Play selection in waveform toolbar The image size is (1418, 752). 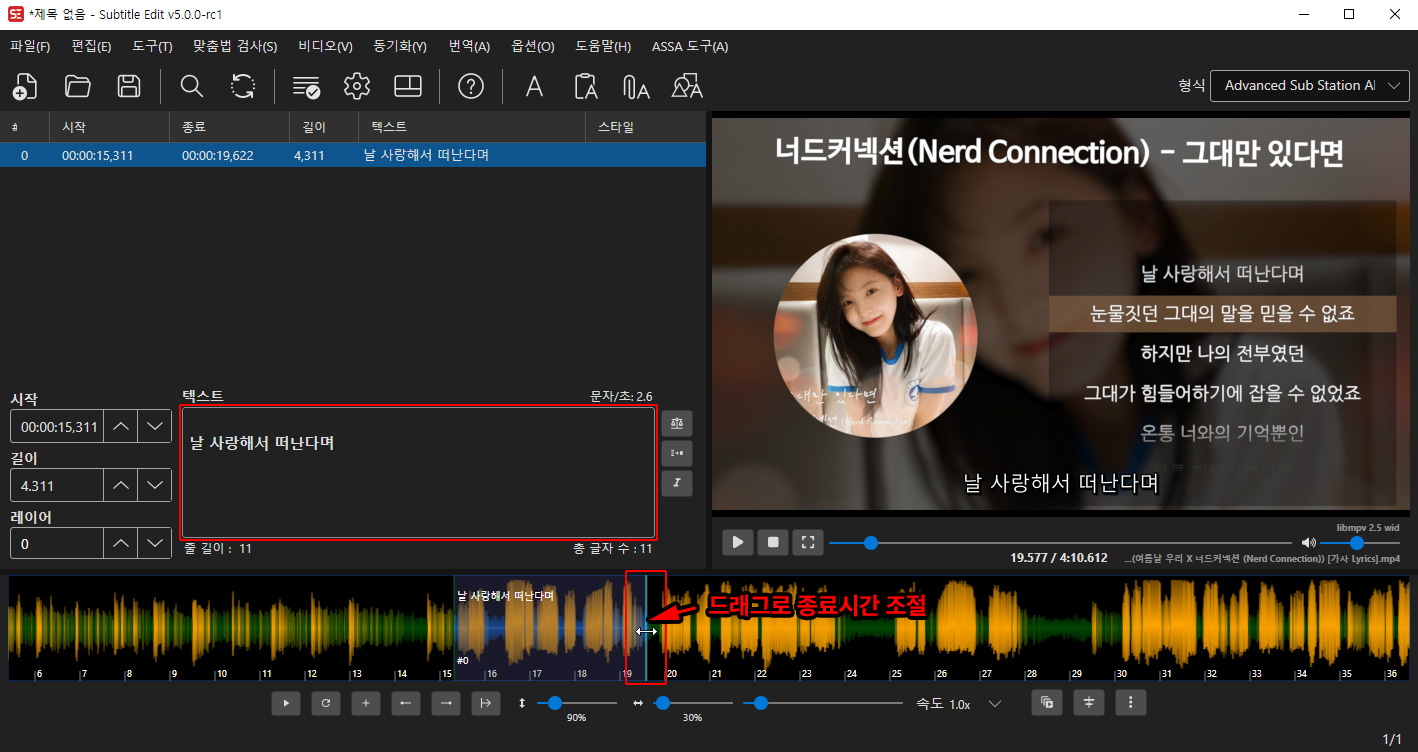(x=286, y=704)
